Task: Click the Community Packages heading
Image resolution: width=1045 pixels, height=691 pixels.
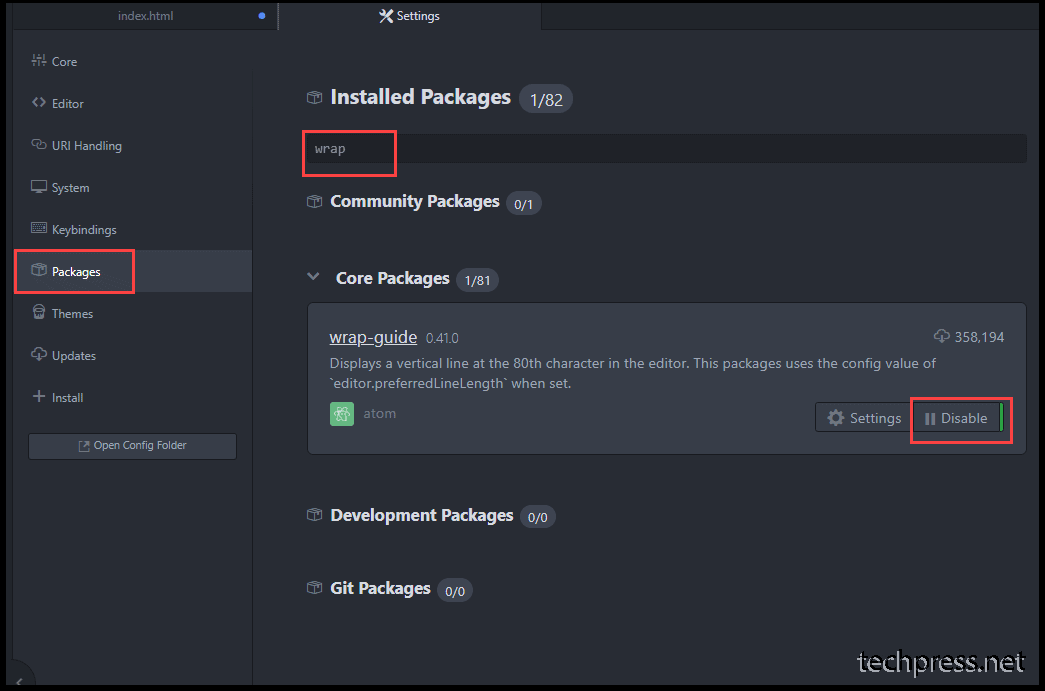Action: [415, 201]
